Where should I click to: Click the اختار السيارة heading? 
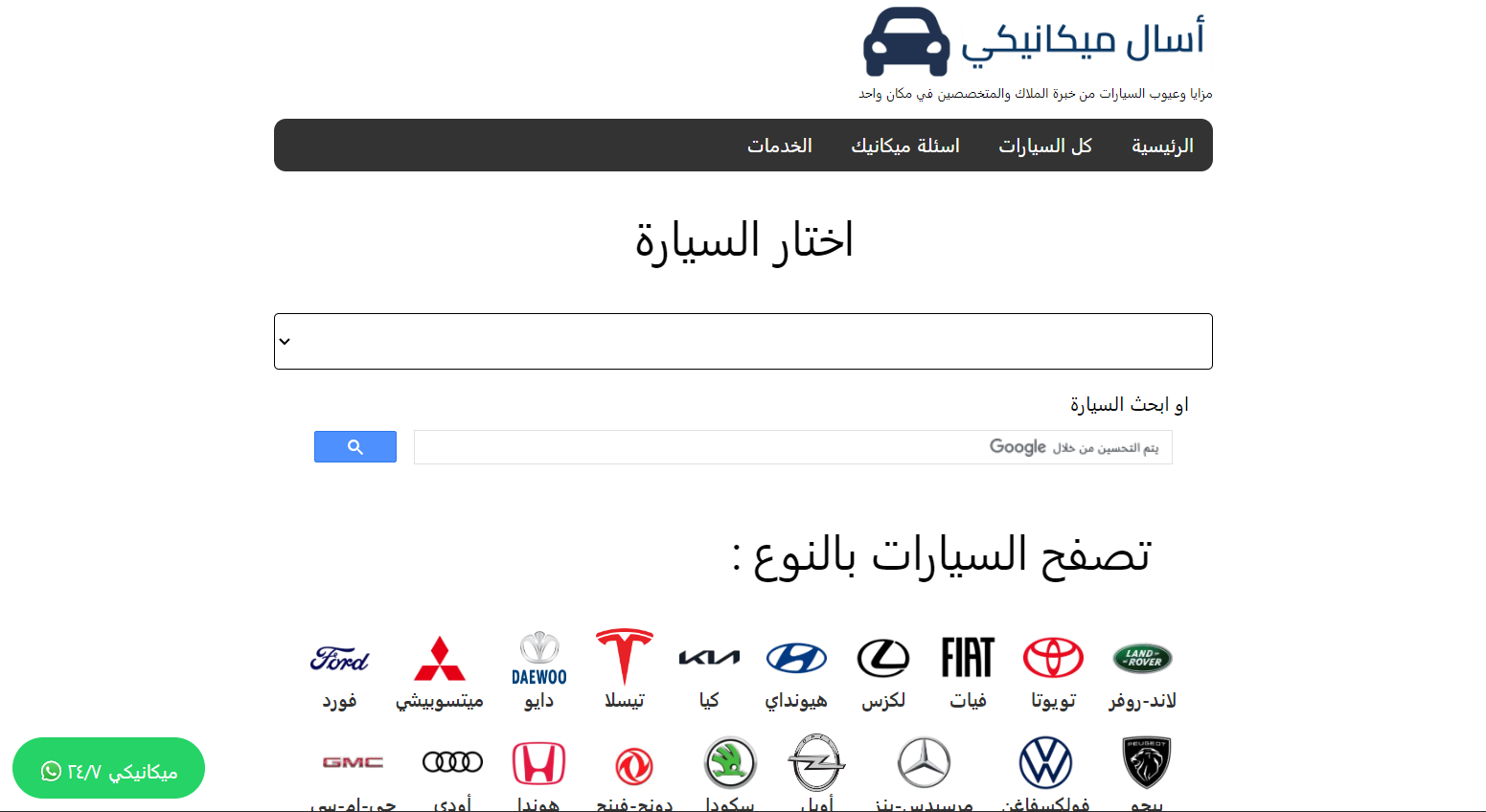[743, 239]
